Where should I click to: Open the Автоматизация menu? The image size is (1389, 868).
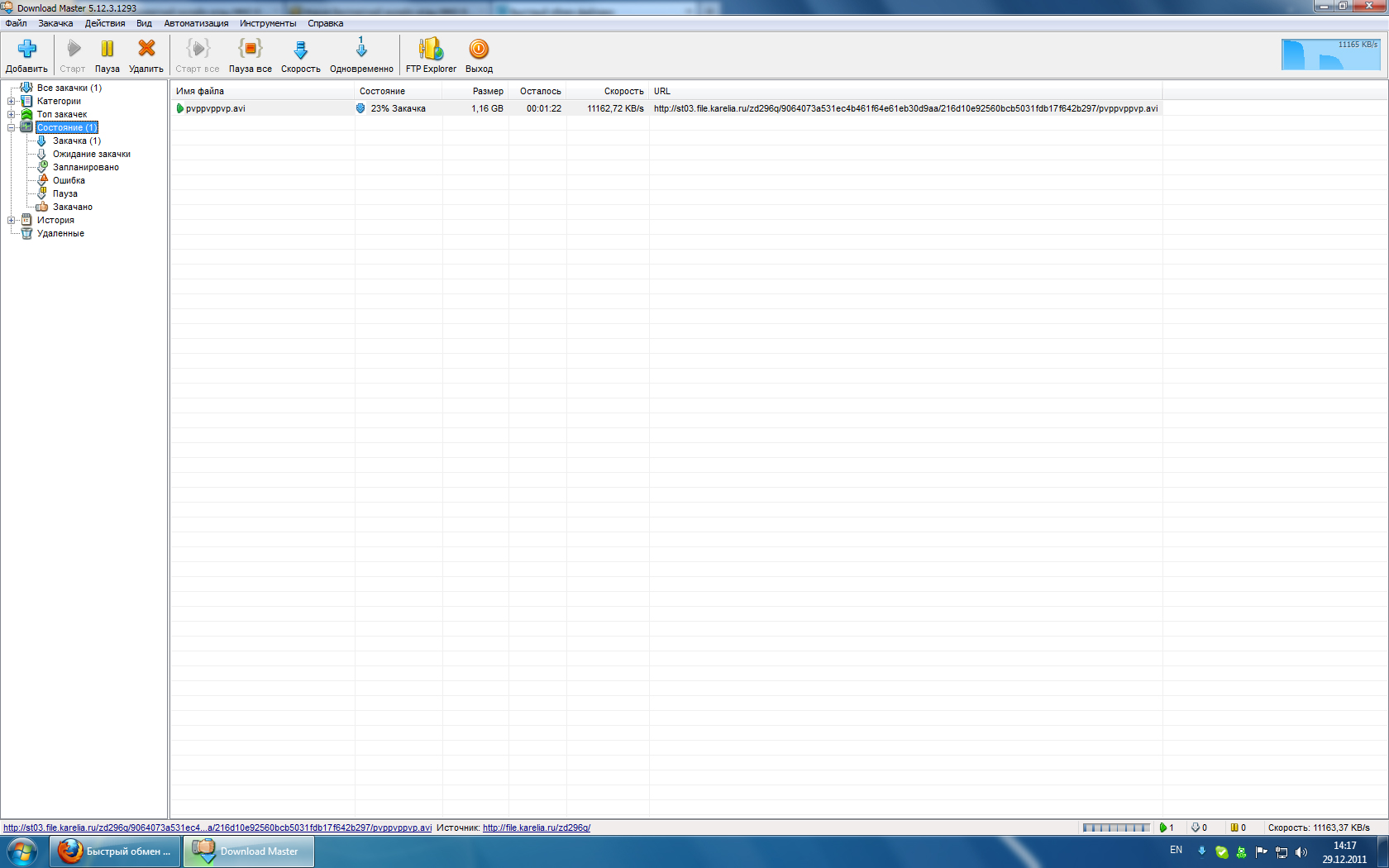coord(196,23)
